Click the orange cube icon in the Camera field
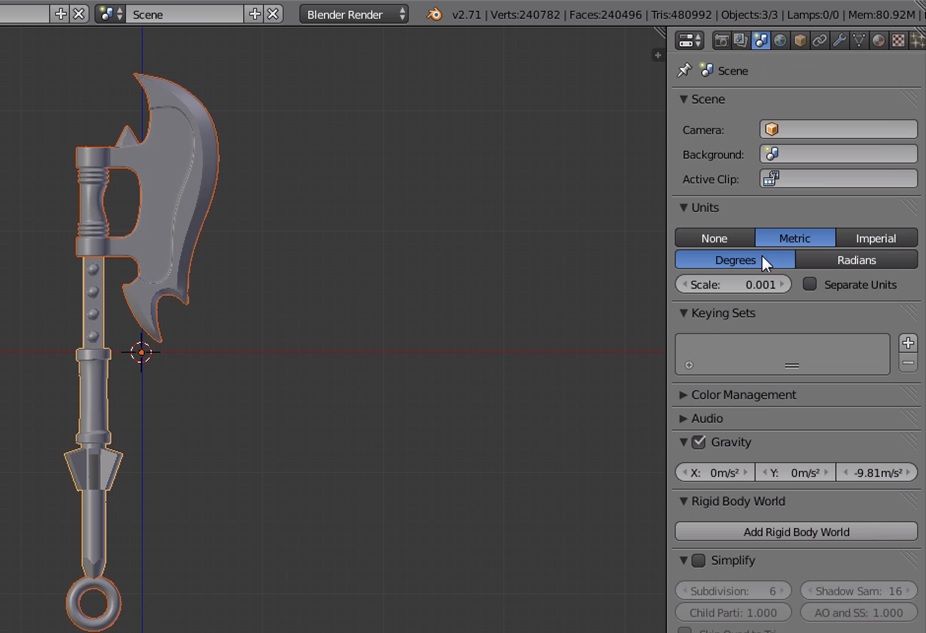Image resolution: width=926 pixels, height=633 pixels. [772, 129]
